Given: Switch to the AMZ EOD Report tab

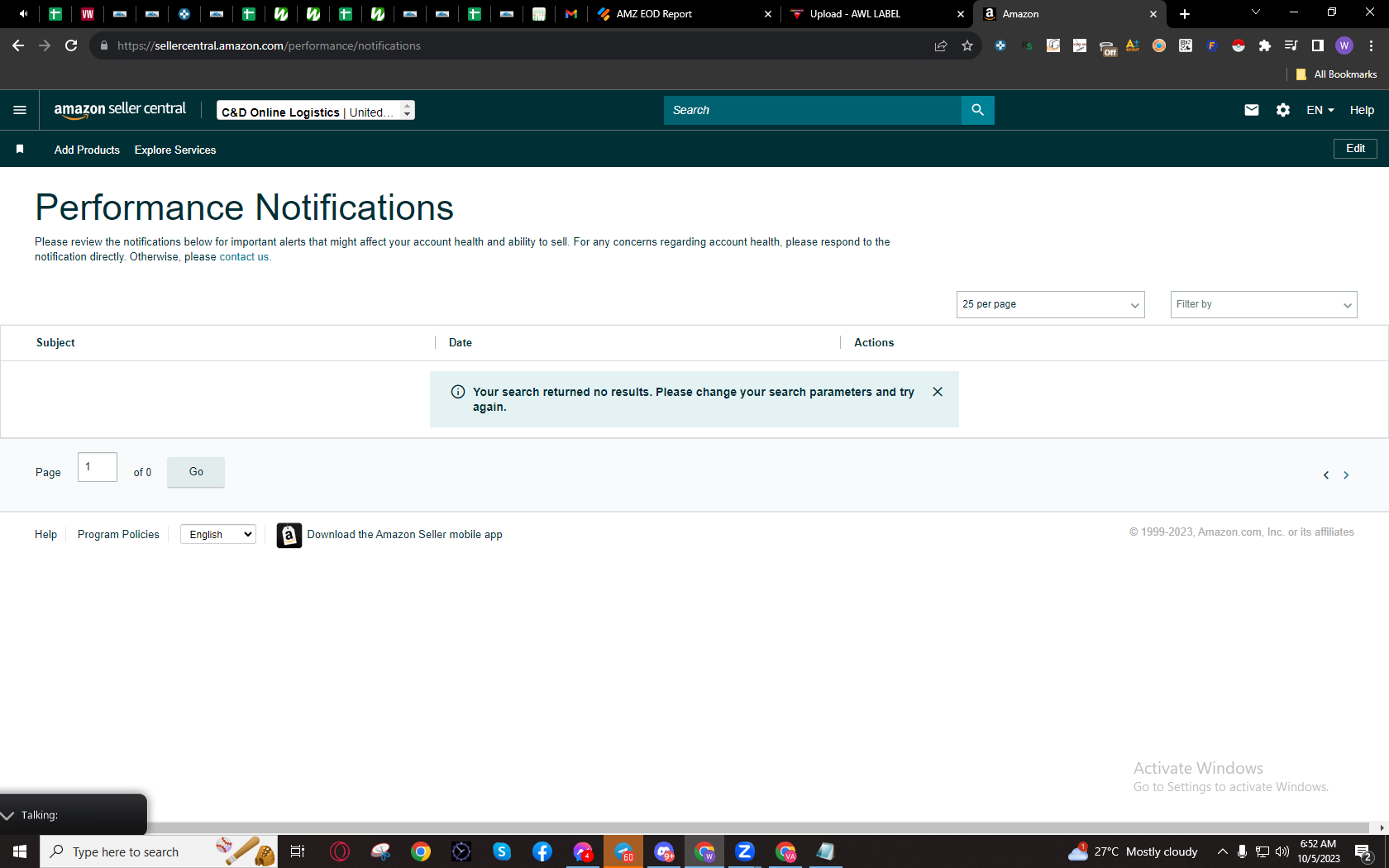Looking at the screenshot, I should pos(683,14).
